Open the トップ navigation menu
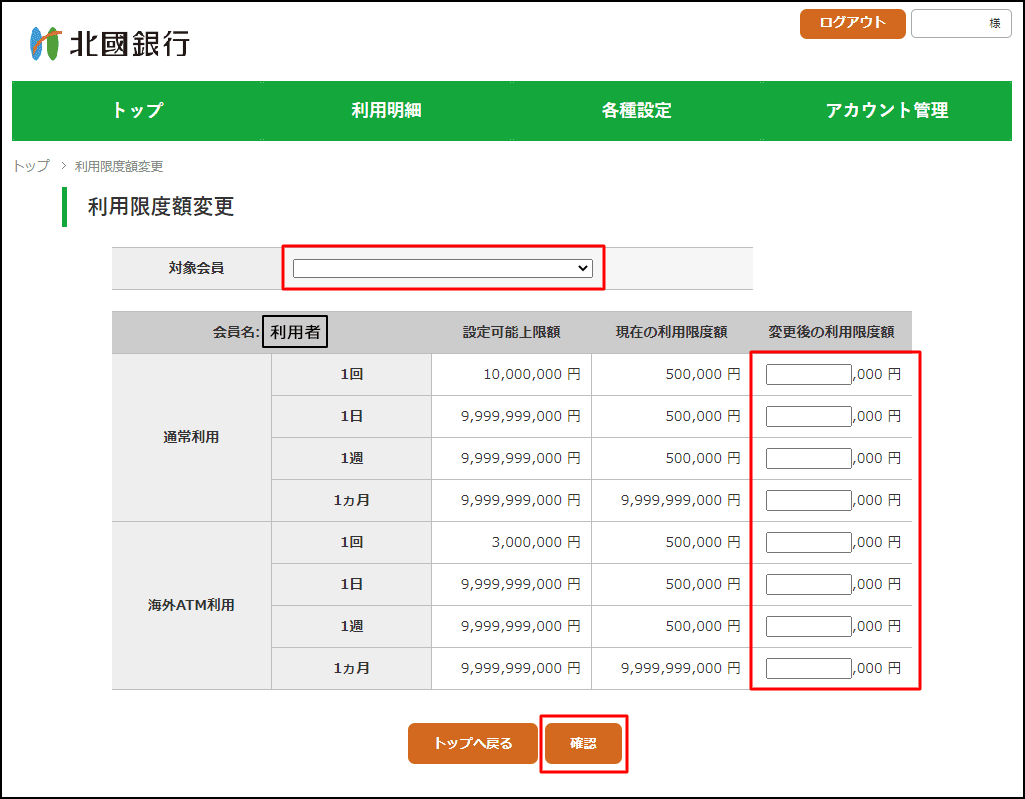1025x799 pixels. [137, 111]
